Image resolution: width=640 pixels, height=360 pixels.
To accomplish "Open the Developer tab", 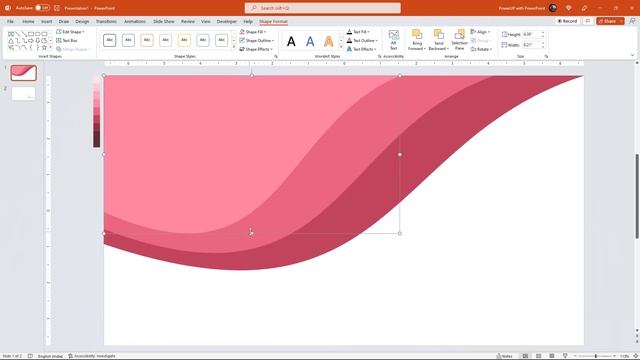I will click(227, 21).
